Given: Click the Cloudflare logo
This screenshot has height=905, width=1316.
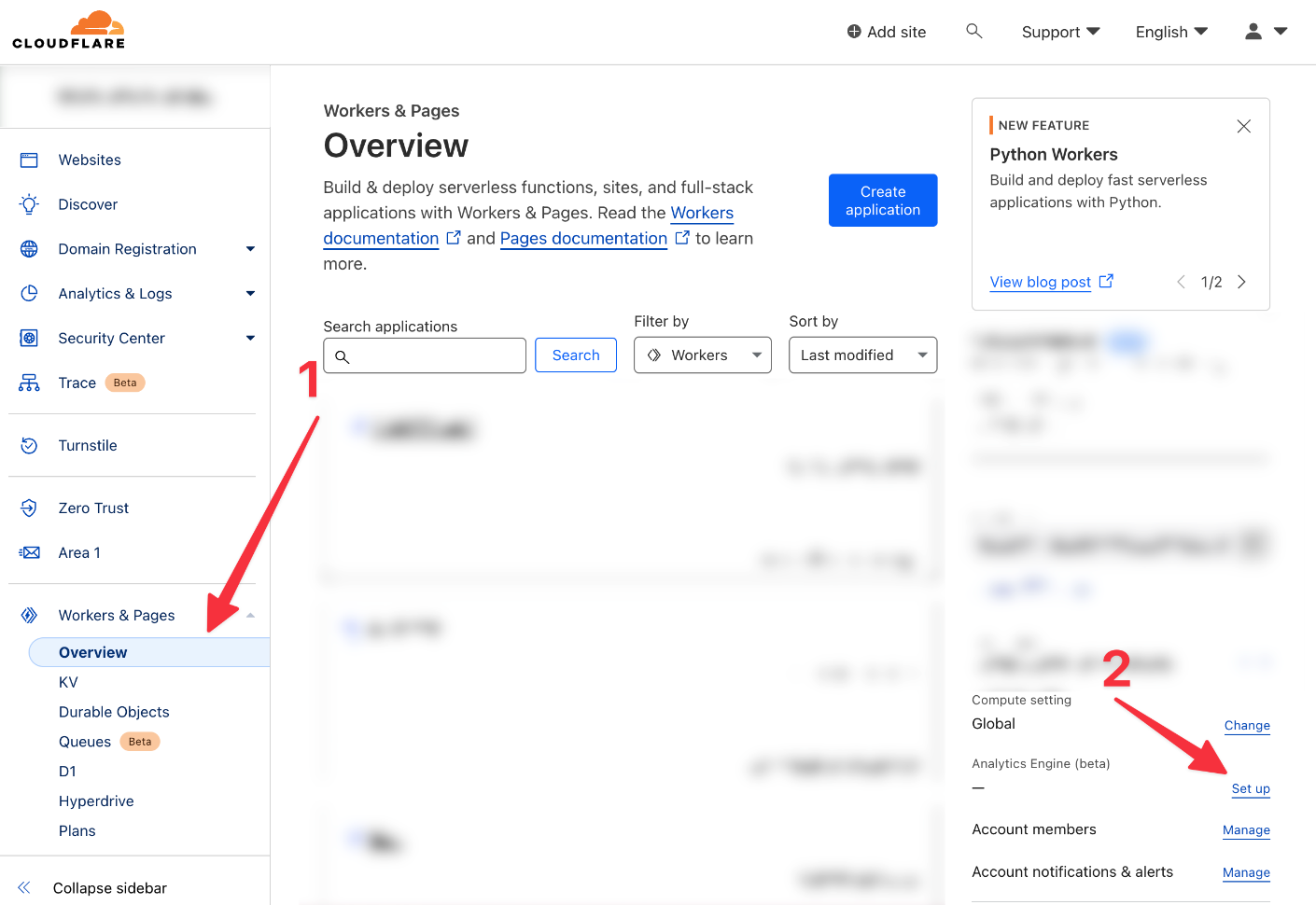Looking at the screenshot, I should point(68,31).
